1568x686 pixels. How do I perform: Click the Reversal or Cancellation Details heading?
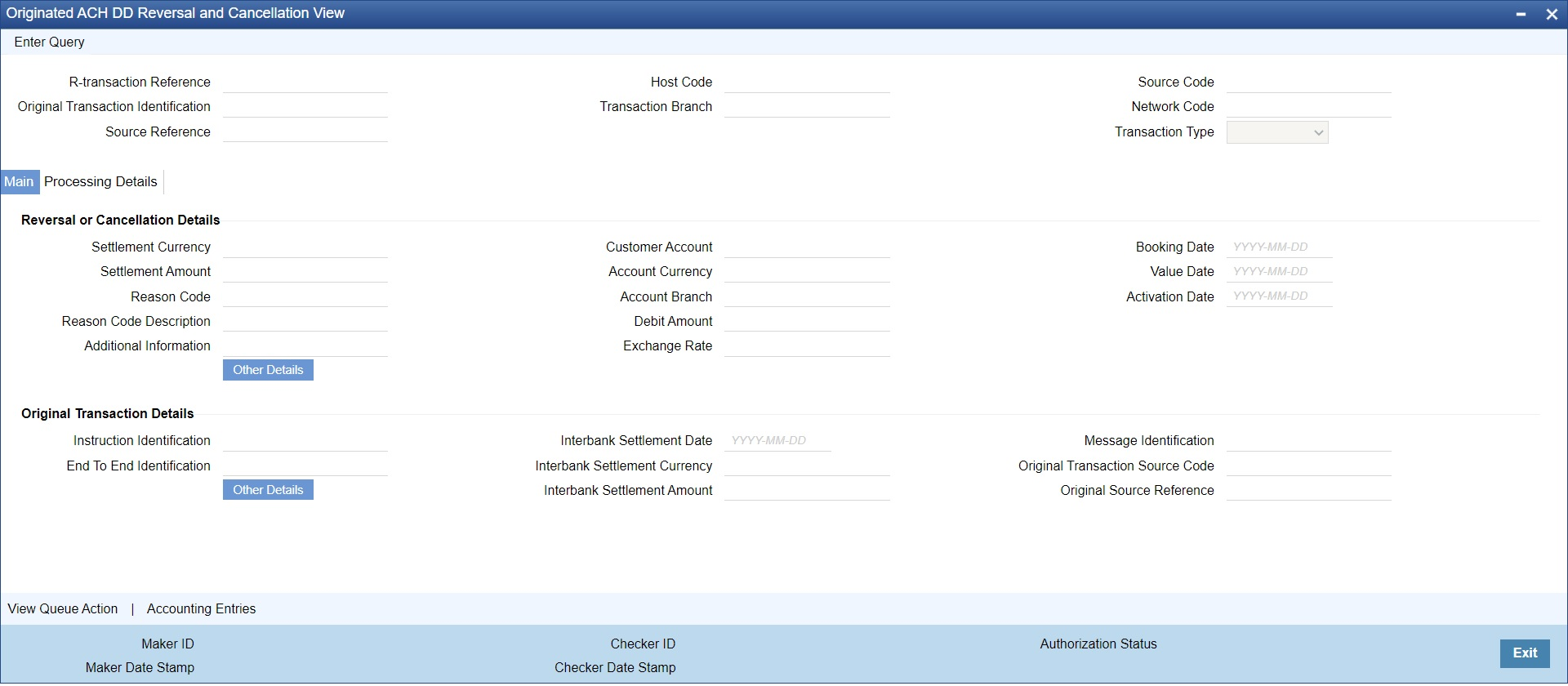click(x=121, y=220)
